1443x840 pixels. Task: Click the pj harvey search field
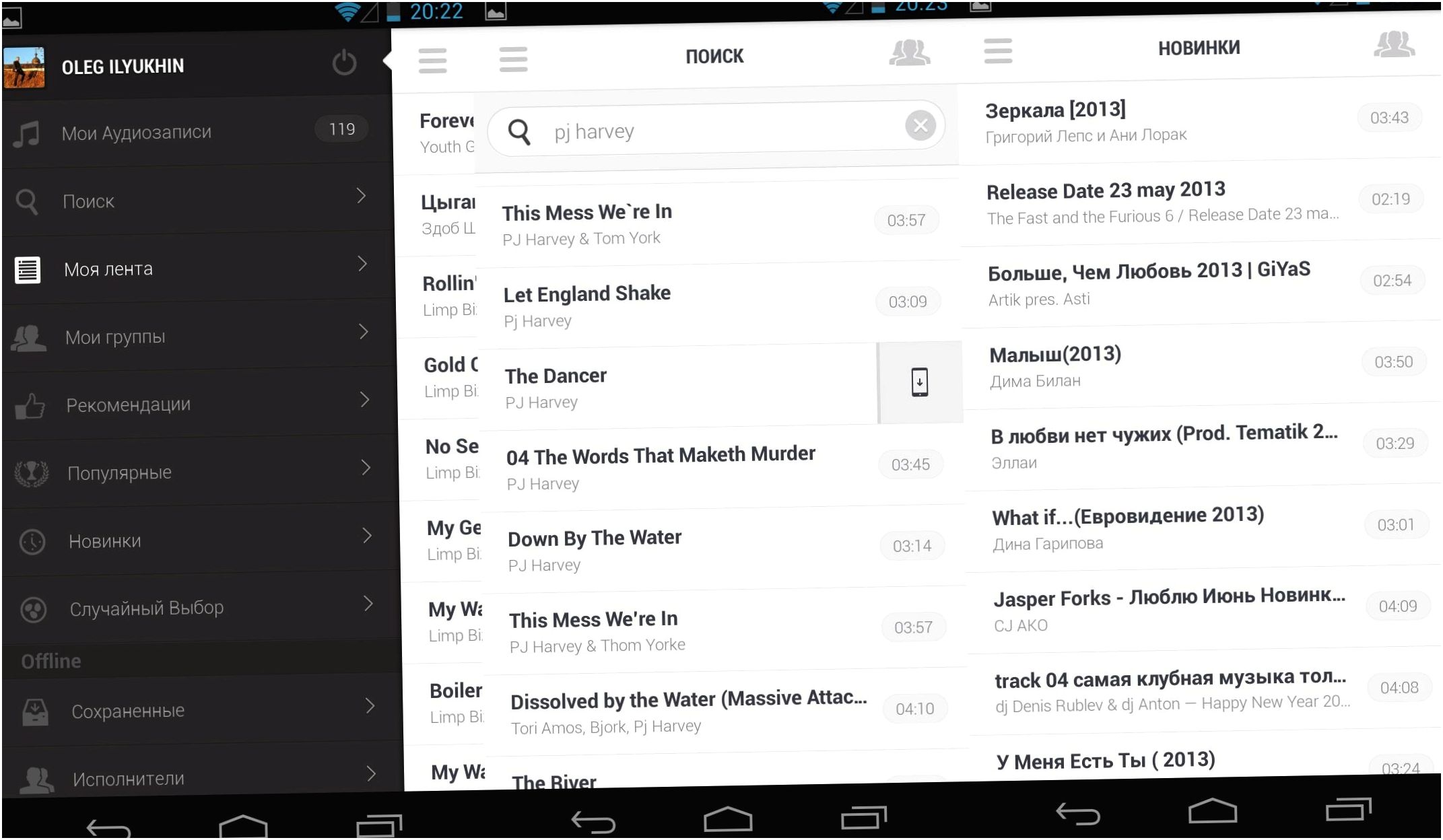pyautogui.click(x=716, y=129)
